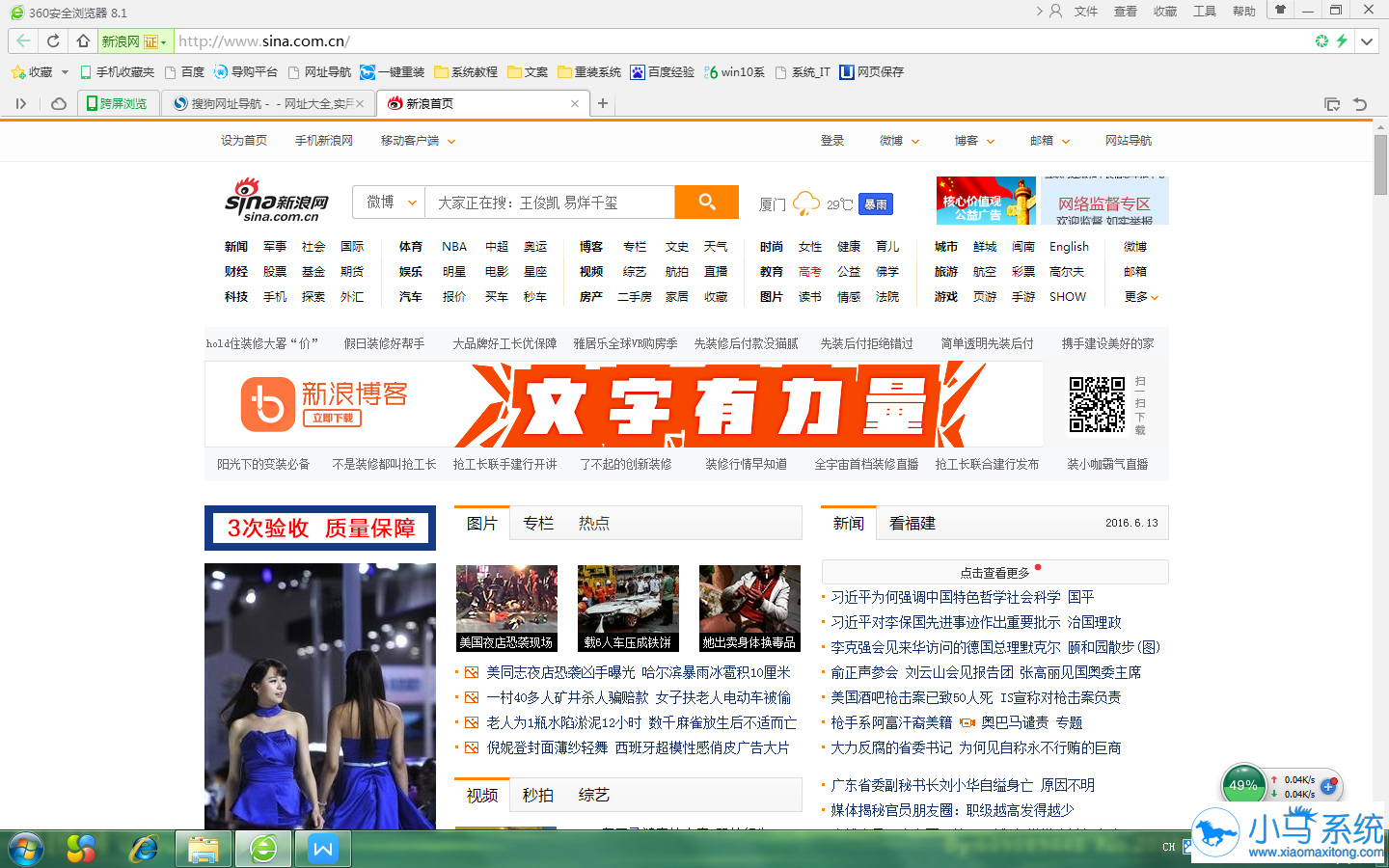Click the blue W app taskbar icon
Viewport: 1389px width, 868px height.
pos(323,850)
